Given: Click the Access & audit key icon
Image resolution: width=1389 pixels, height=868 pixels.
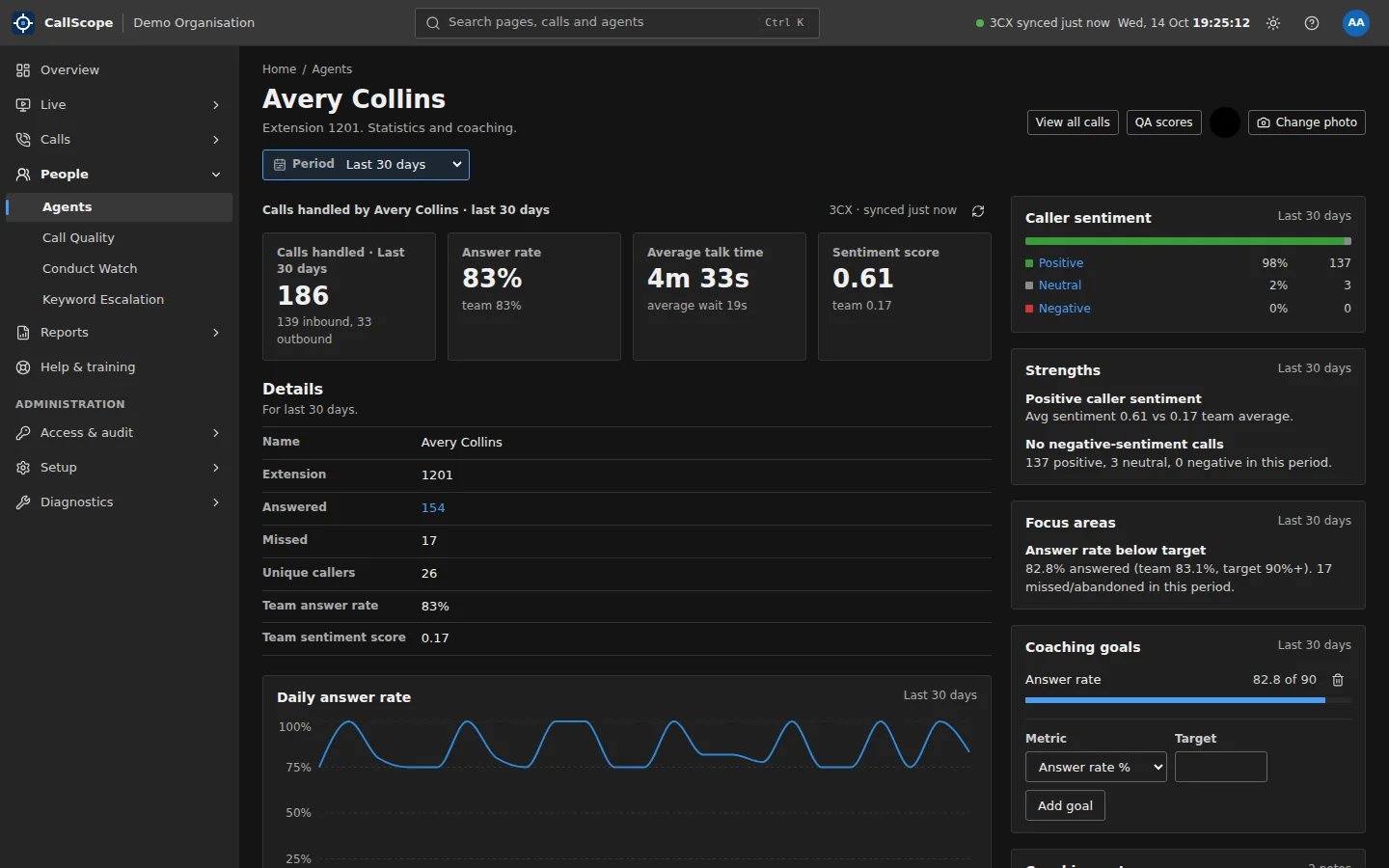Looking at the screenshot, I should (23, 433).
